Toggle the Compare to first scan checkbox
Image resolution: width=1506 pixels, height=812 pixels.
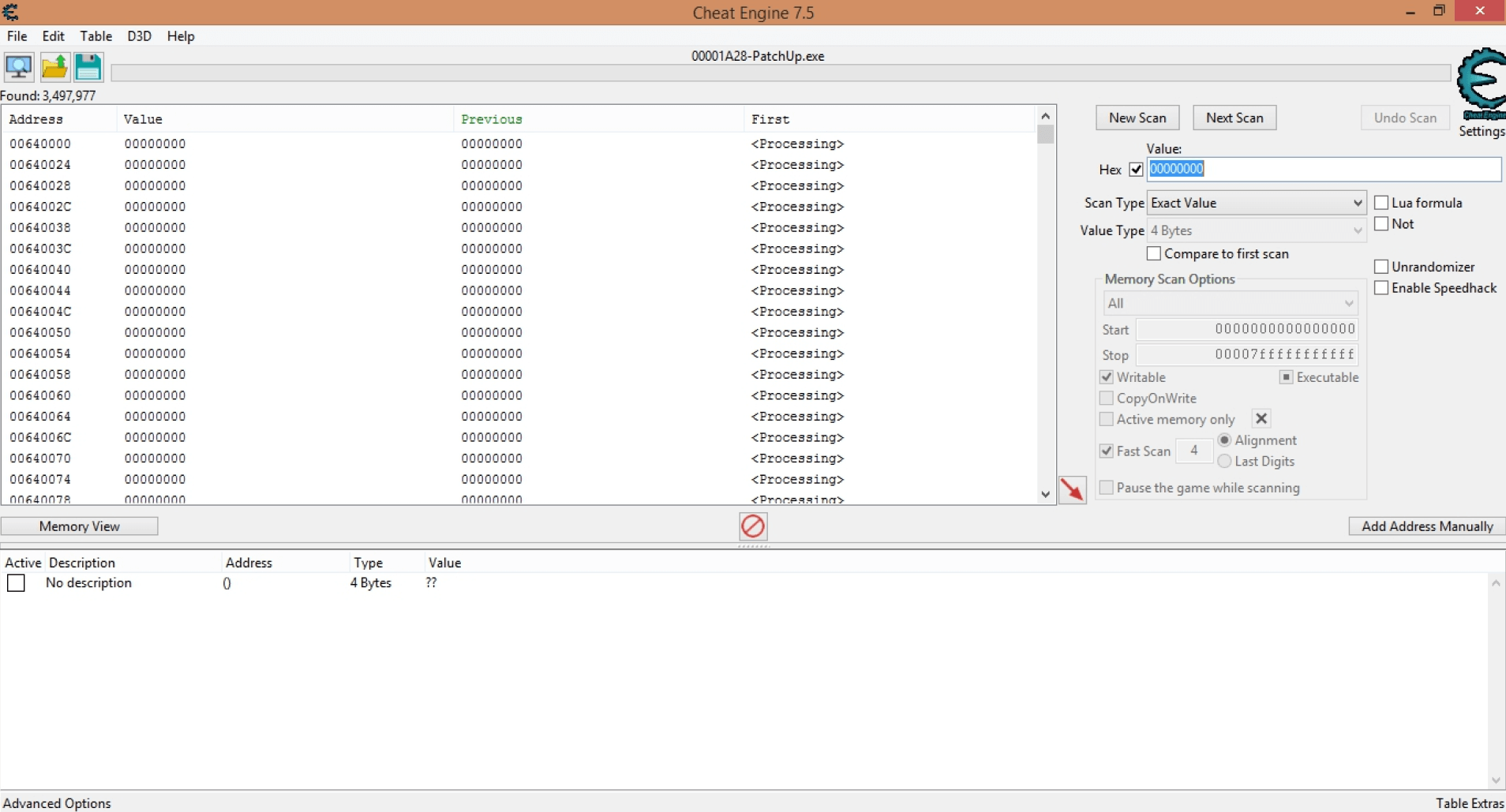[1154, 254]
